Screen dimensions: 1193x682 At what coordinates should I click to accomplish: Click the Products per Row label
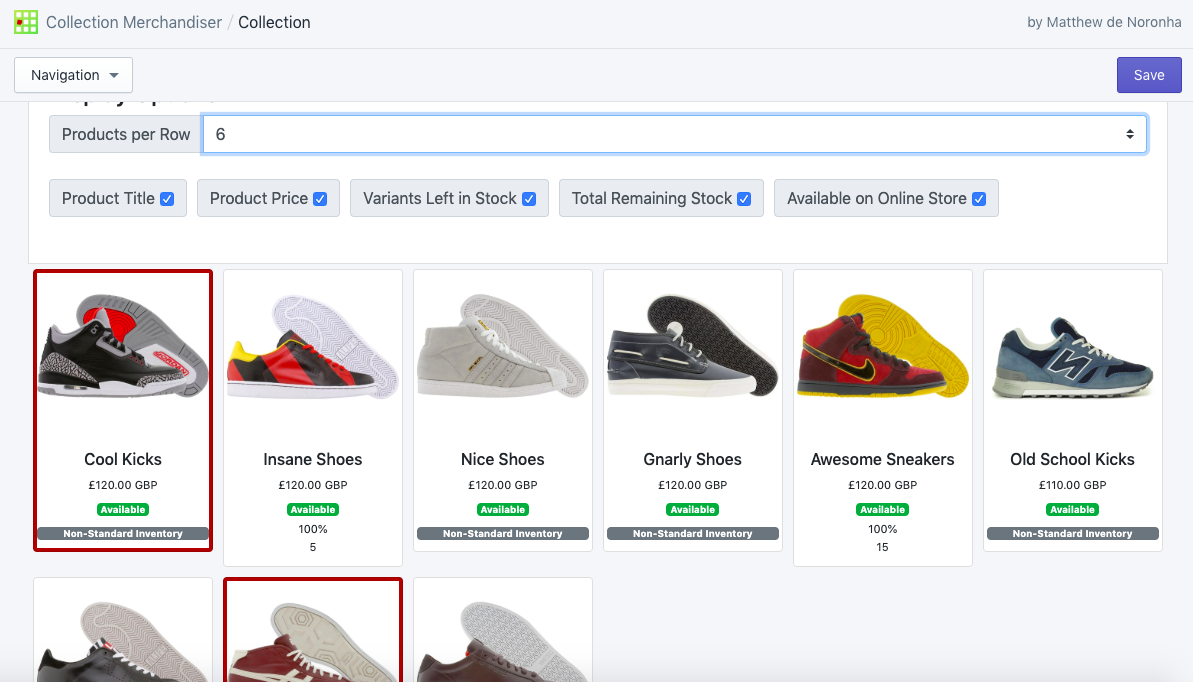(126, 134)
